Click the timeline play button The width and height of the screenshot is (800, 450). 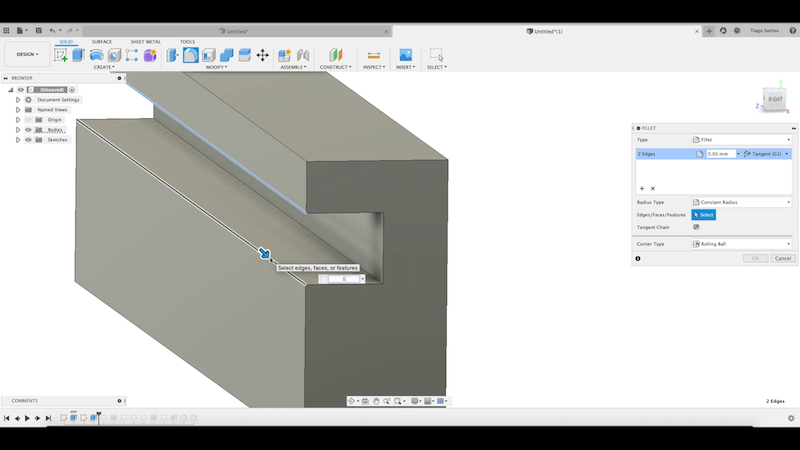pos(27,418)
